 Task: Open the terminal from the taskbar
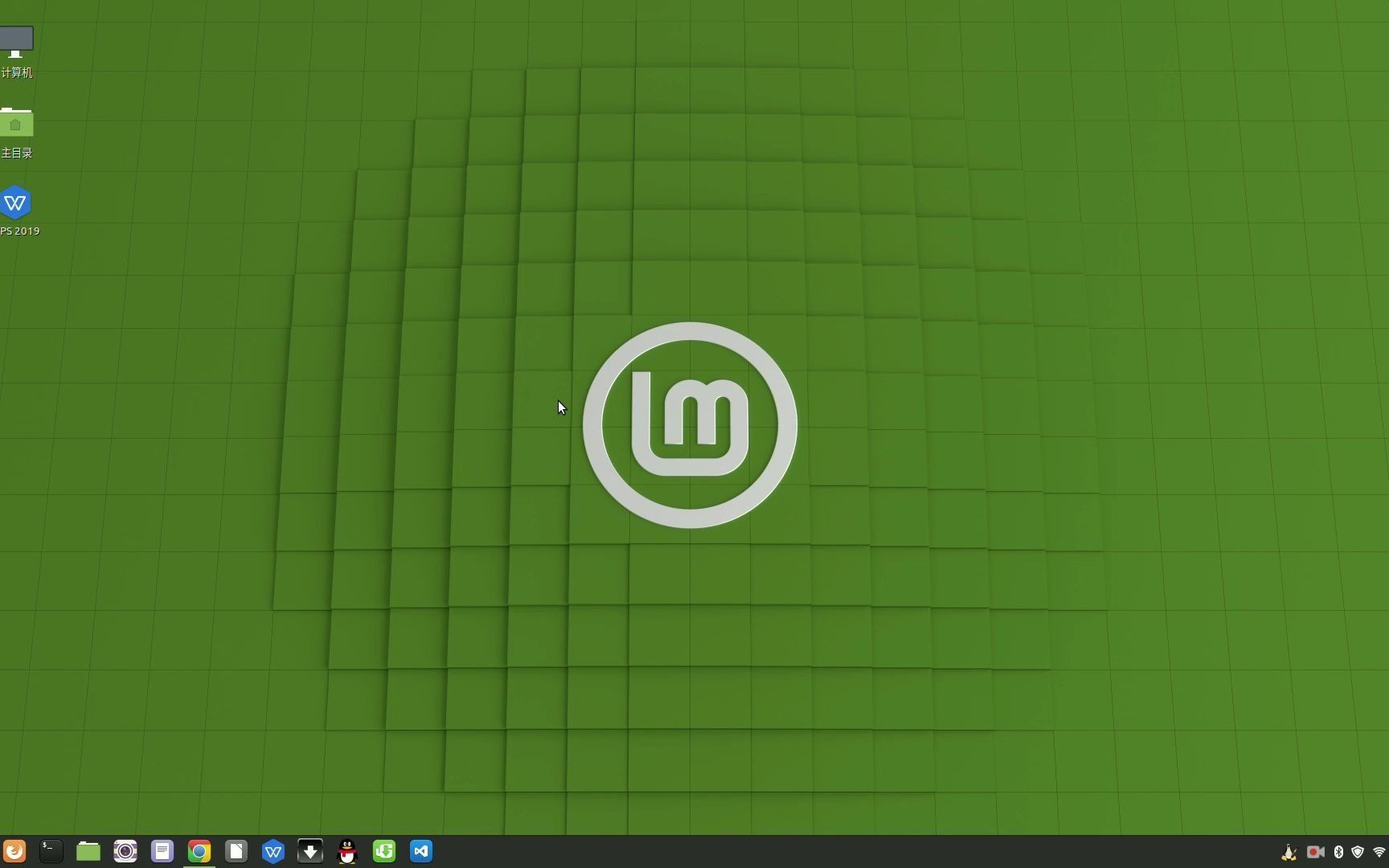click(x=50, y=851)
